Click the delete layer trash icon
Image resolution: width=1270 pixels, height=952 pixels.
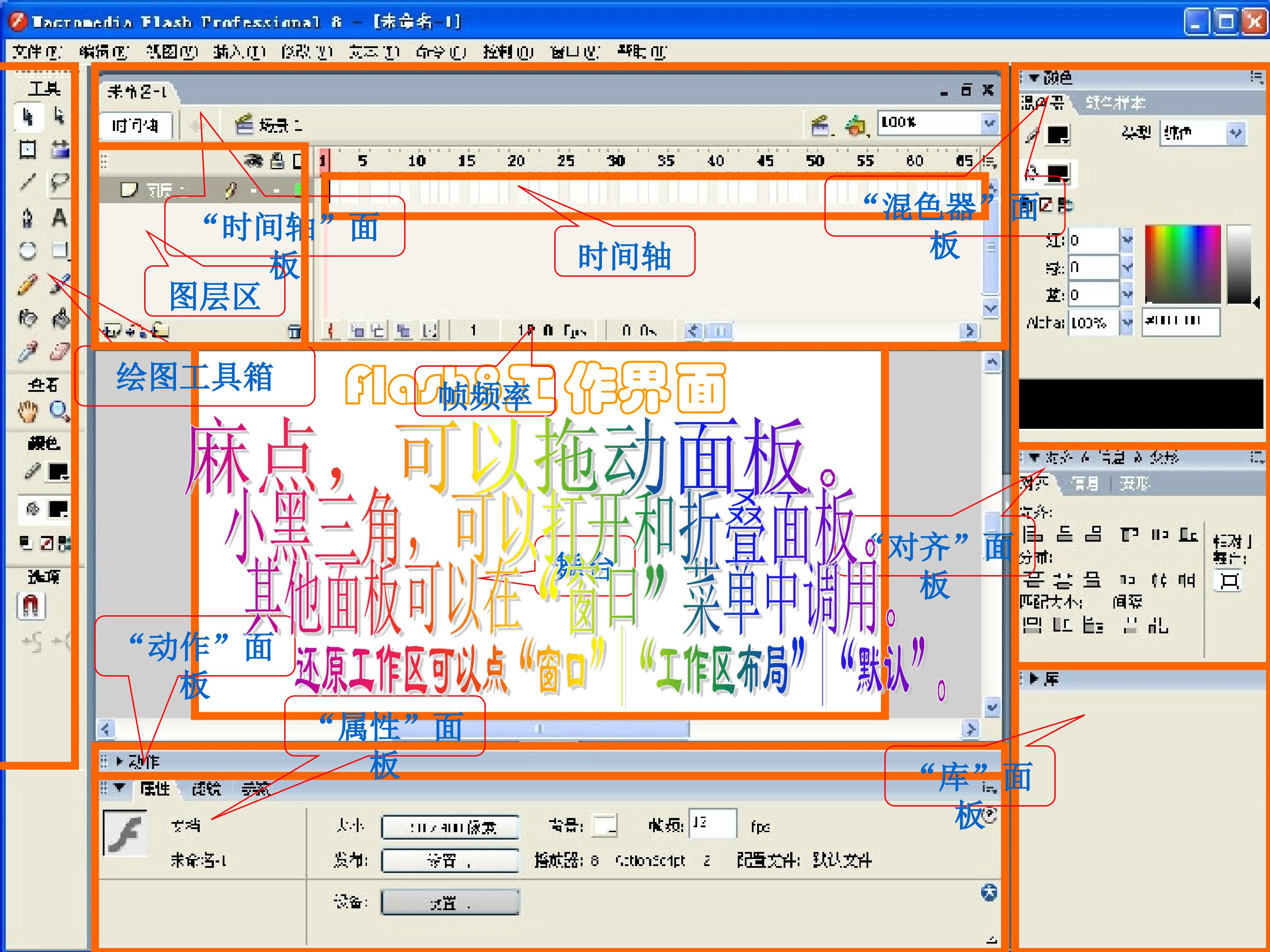294,331
